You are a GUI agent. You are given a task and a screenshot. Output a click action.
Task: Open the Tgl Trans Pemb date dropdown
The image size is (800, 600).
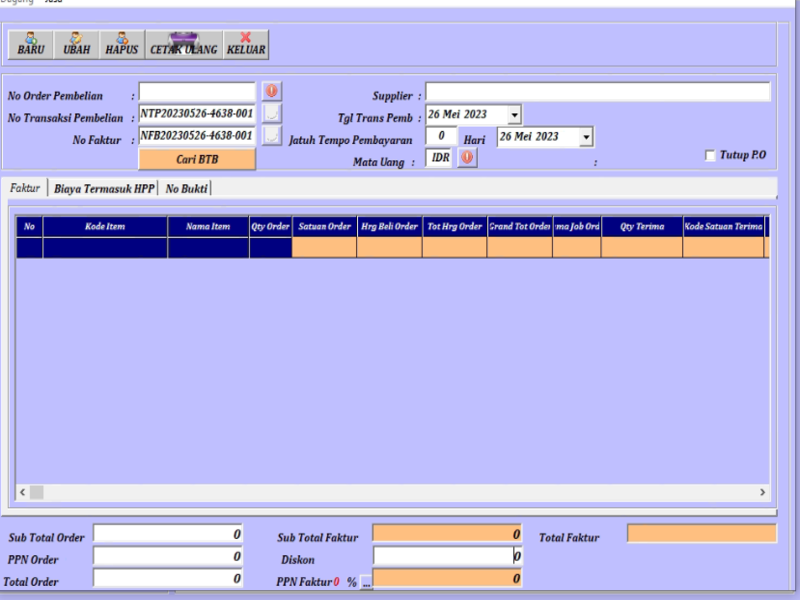(514, 115)
